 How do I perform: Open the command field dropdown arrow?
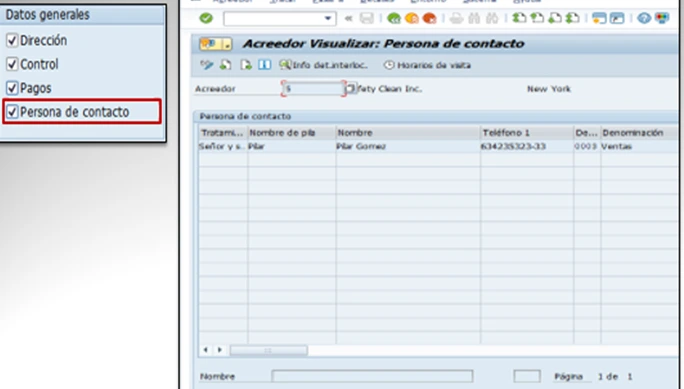(328, 18)
